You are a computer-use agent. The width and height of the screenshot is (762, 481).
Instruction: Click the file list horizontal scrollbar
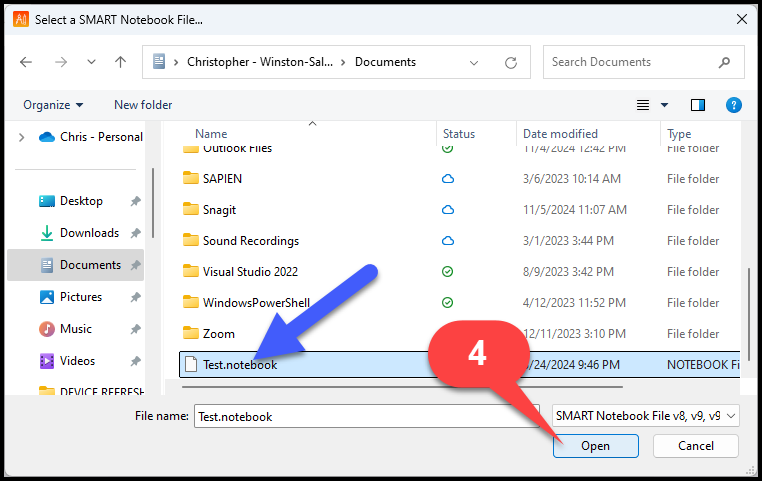[x=402, y=387]
